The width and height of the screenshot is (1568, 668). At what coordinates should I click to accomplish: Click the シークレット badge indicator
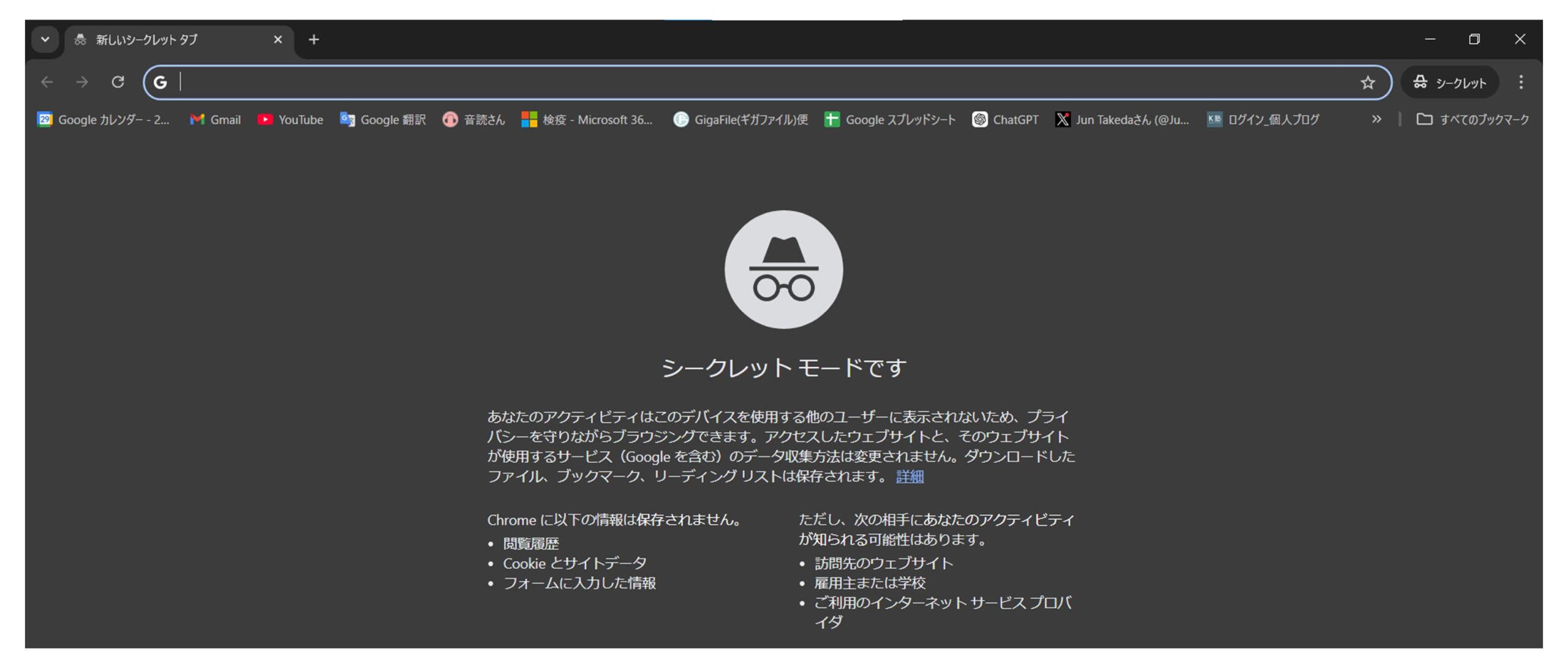1449,82
